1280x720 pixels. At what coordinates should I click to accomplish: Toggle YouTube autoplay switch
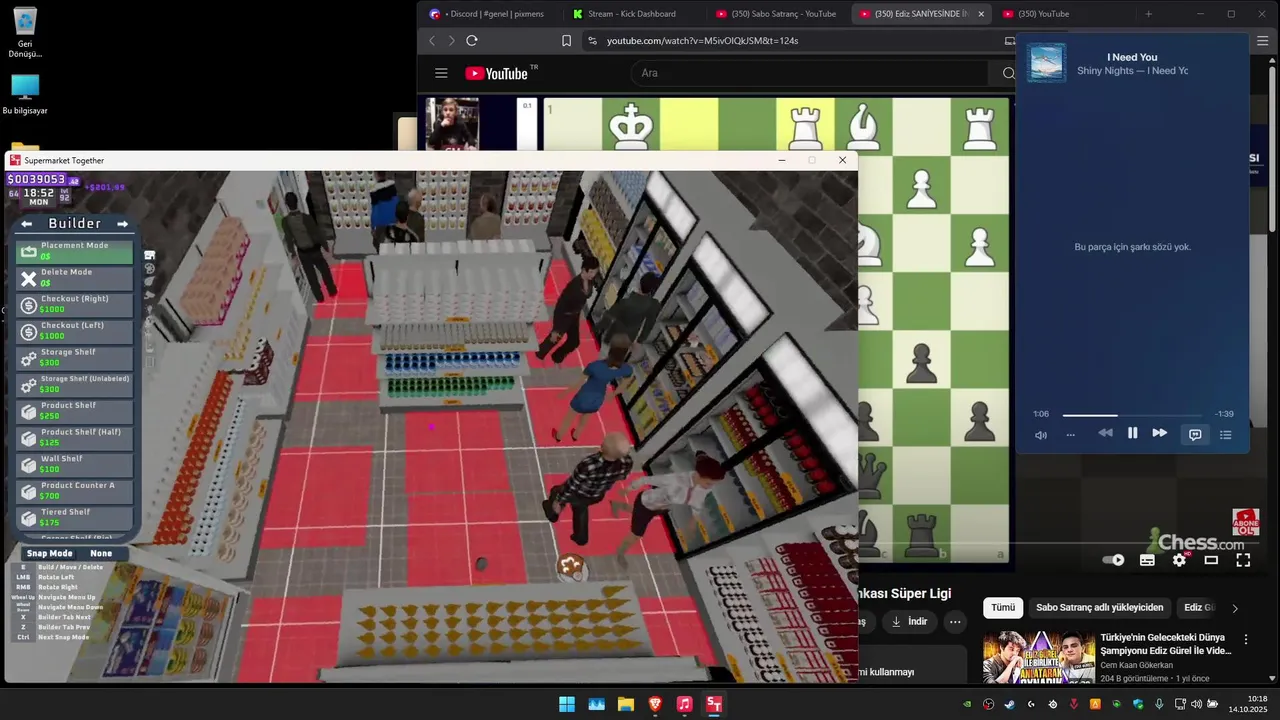[1113, 560]
